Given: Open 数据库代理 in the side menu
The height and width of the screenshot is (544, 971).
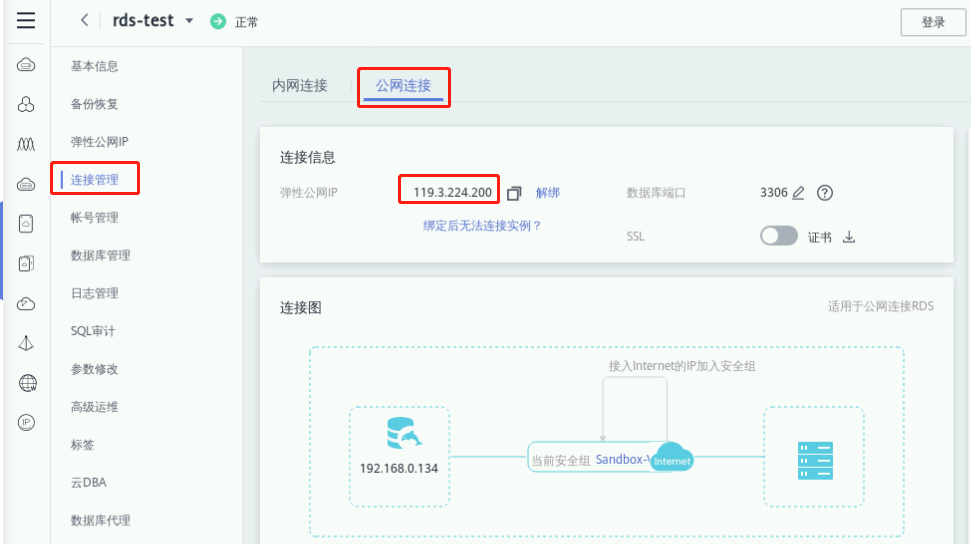Looking at the screenshot, I should point(100,520).
